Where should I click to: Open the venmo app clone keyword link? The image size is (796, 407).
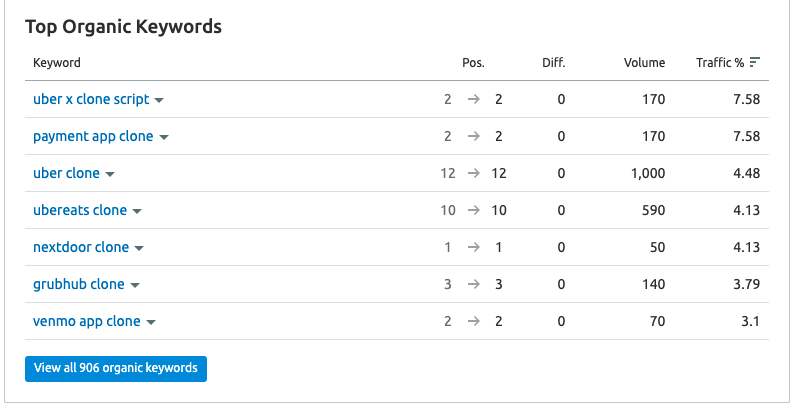click(87, 321)
